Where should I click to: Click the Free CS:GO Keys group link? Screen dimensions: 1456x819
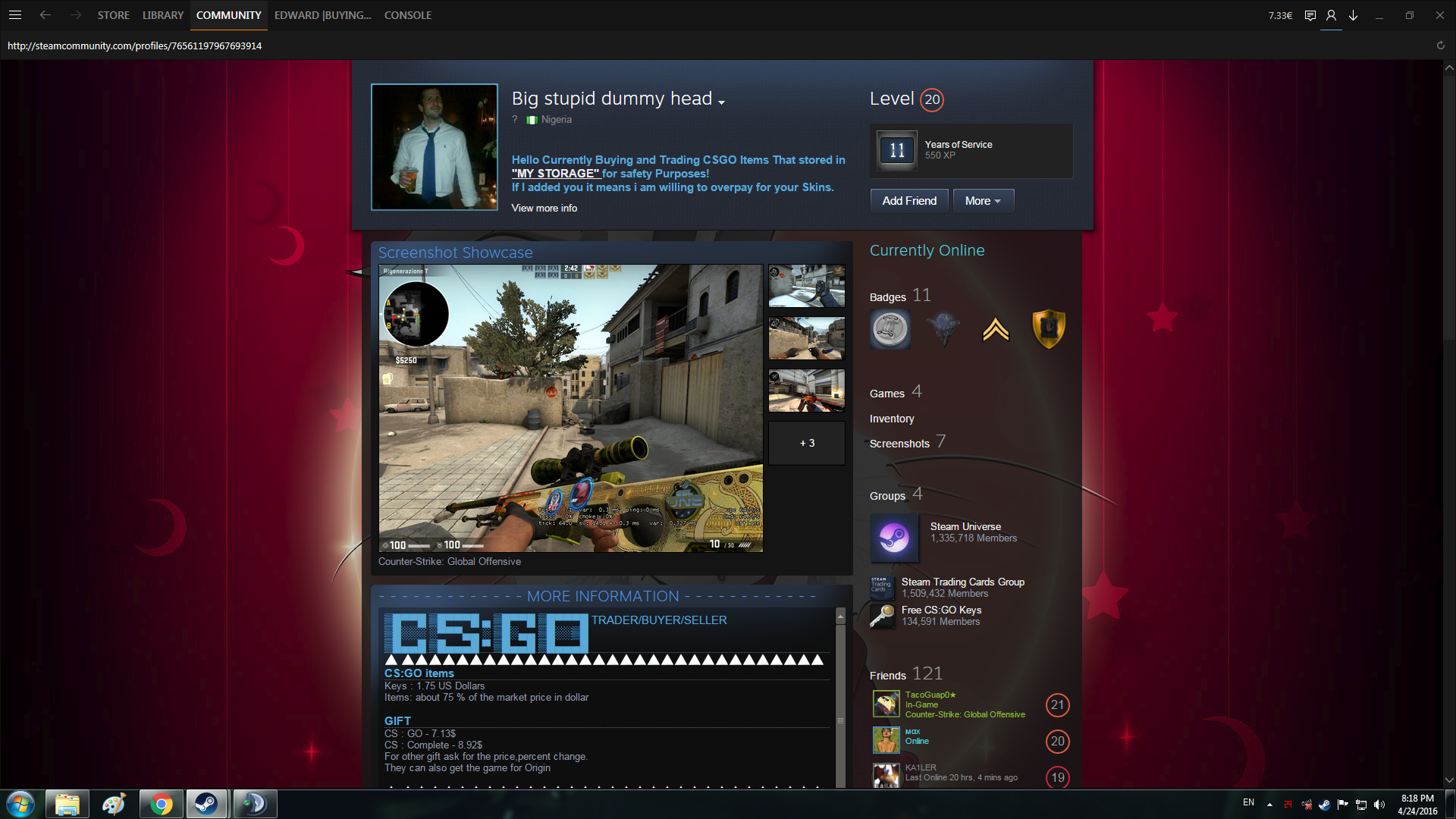pos(941,610)
